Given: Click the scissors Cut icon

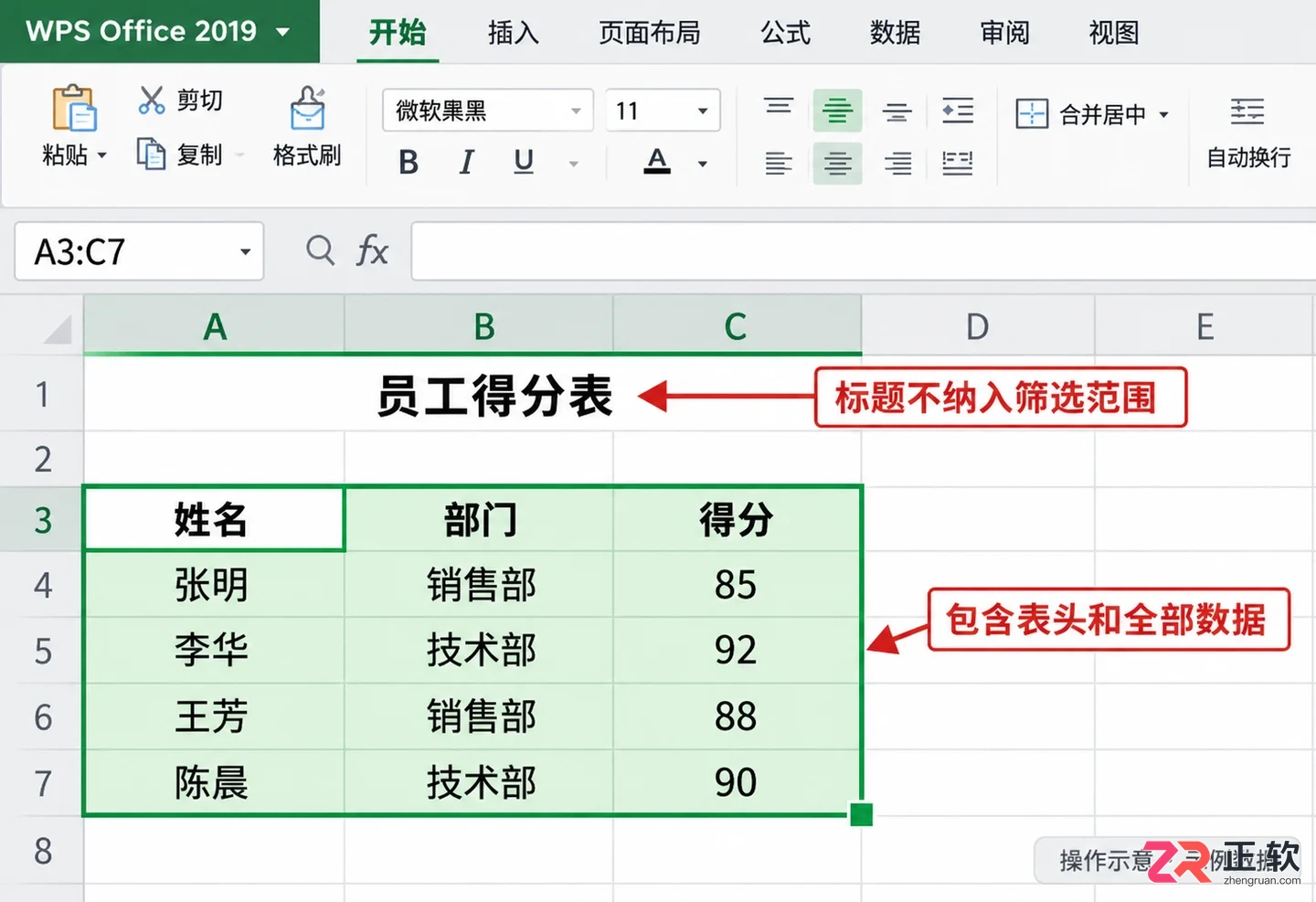Looking at the screenshot, I should (x=152, y=100).
